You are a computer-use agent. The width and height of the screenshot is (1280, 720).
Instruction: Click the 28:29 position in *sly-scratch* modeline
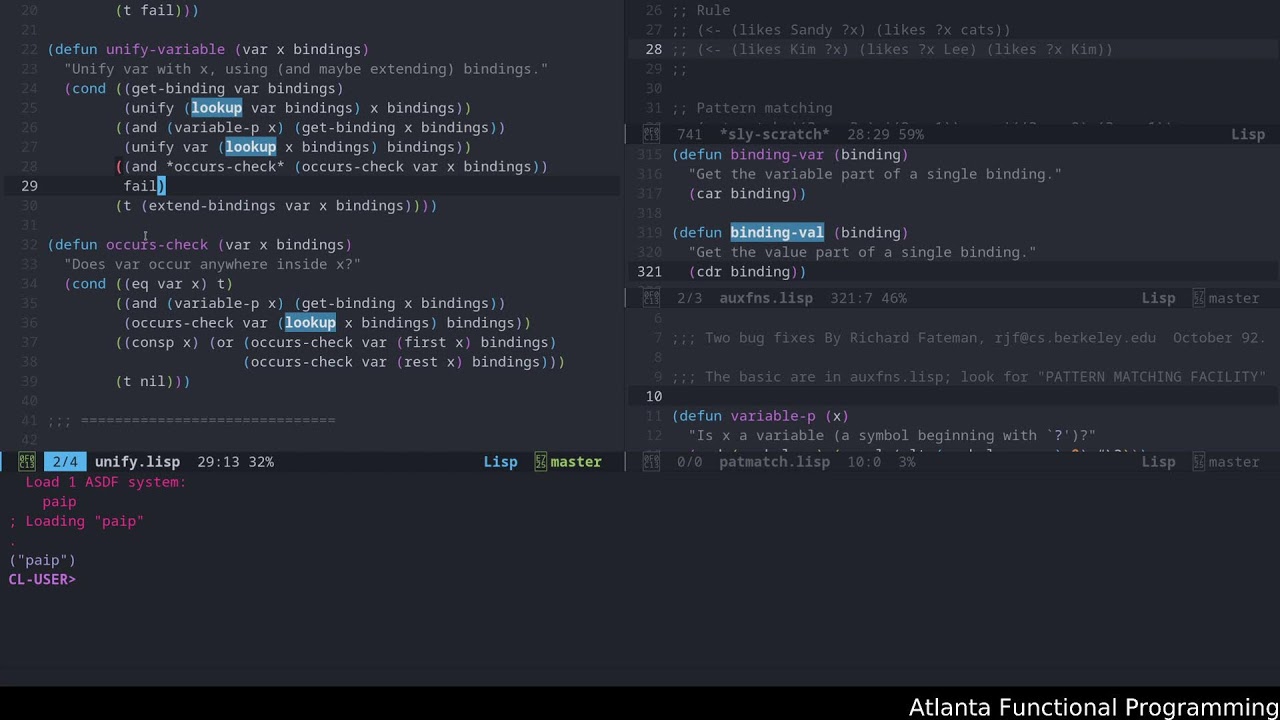click(x=868, y=134)
